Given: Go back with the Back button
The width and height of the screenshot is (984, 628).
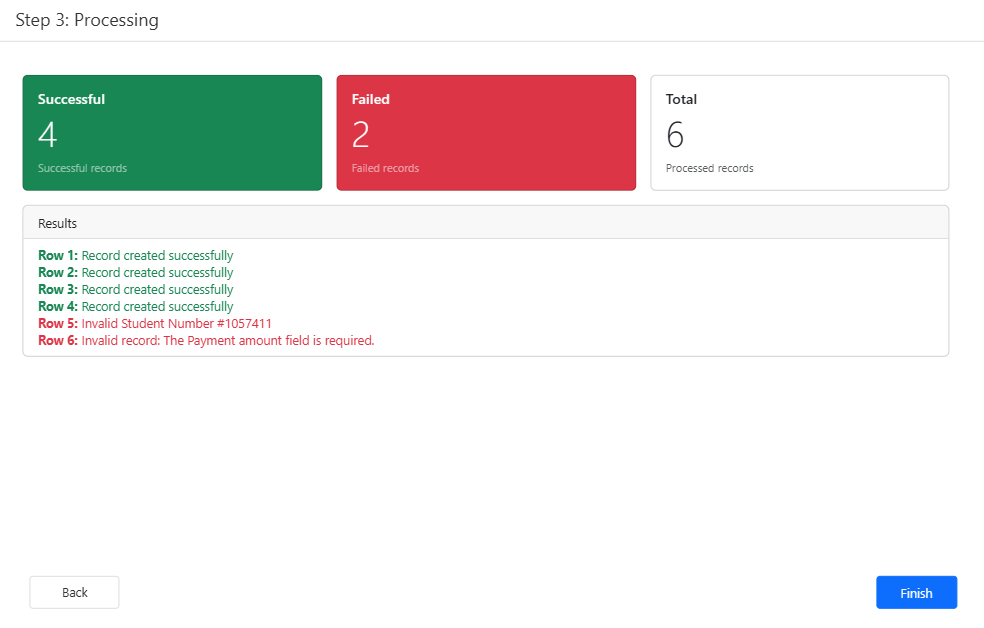Looking at the screenshot, I should [75, 592].
